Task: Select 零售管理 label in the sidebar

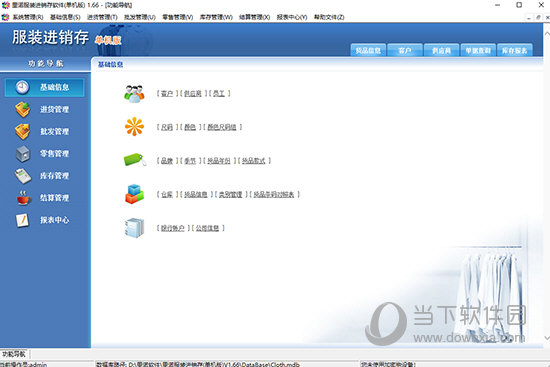Action: tap(54, 154)
